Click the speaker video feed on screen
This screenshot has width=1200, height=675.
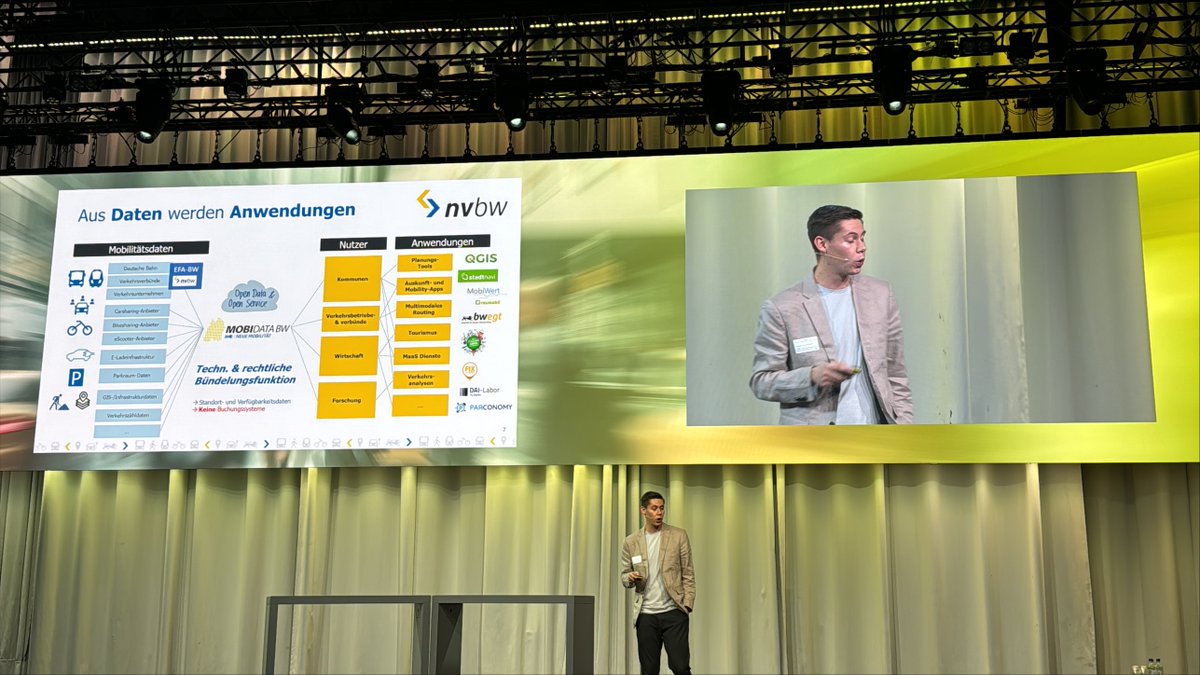coord(920,298)
